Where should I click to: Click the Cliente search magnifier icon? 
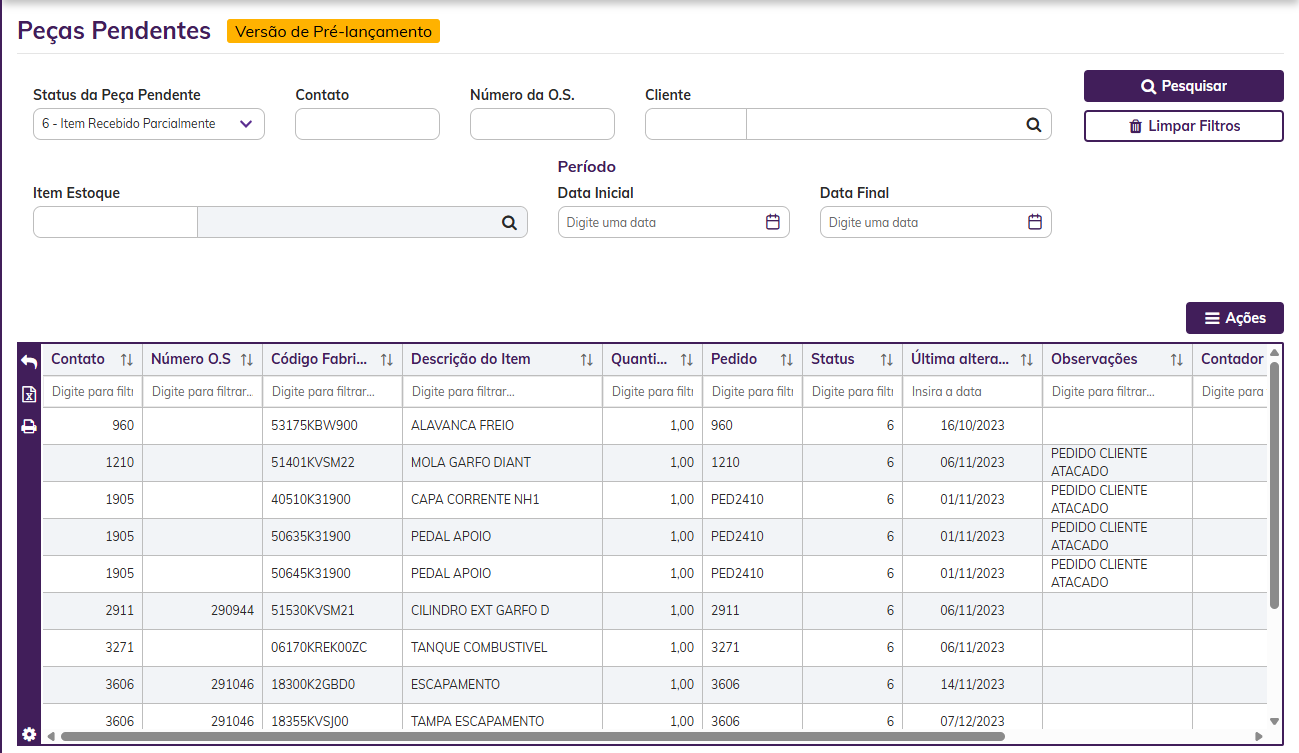pyautogui.click(x=1033, y=125)
